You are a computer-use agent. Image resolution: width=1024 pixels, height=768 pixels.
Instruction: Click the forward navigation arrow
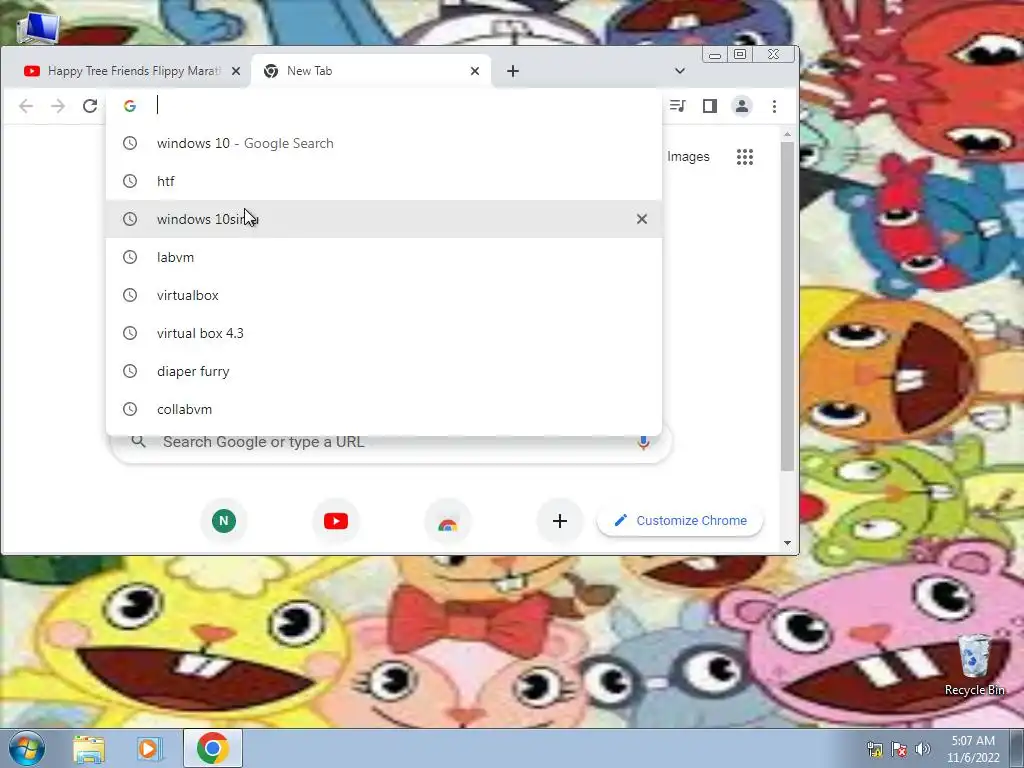point(58,106)
